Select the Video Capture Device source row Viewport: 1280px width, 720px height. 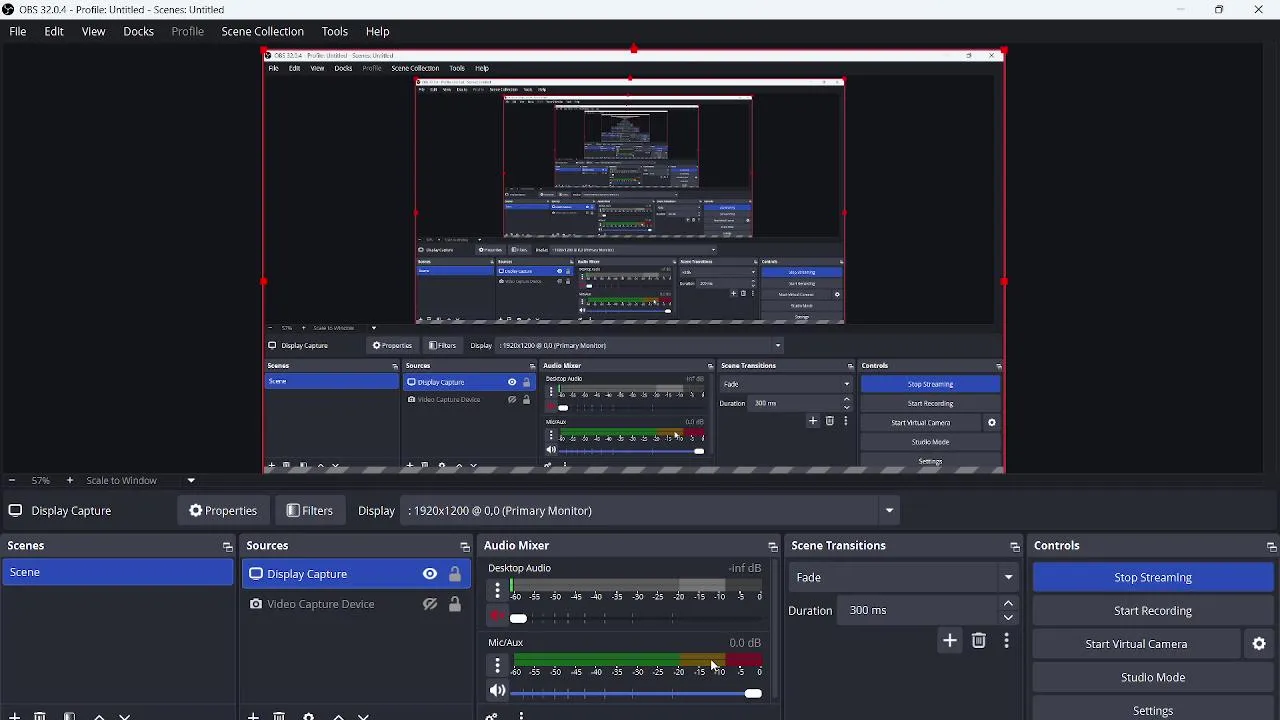click(356, 605)
